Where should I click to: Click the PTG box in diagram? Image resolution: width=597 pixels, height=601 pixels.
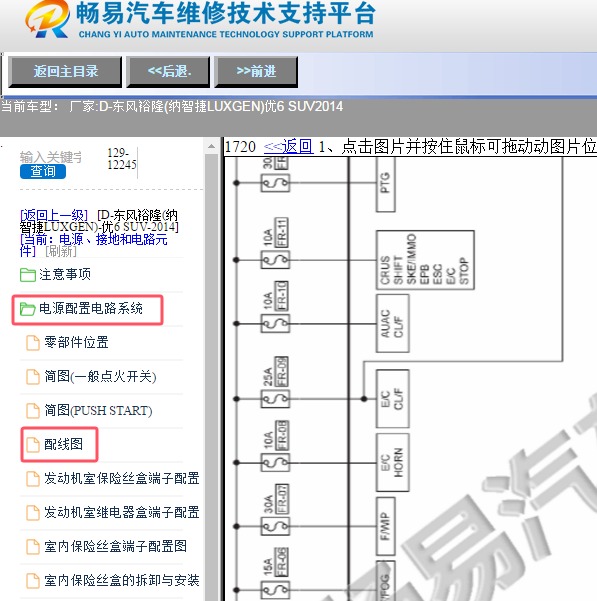[x=385, y=184]
